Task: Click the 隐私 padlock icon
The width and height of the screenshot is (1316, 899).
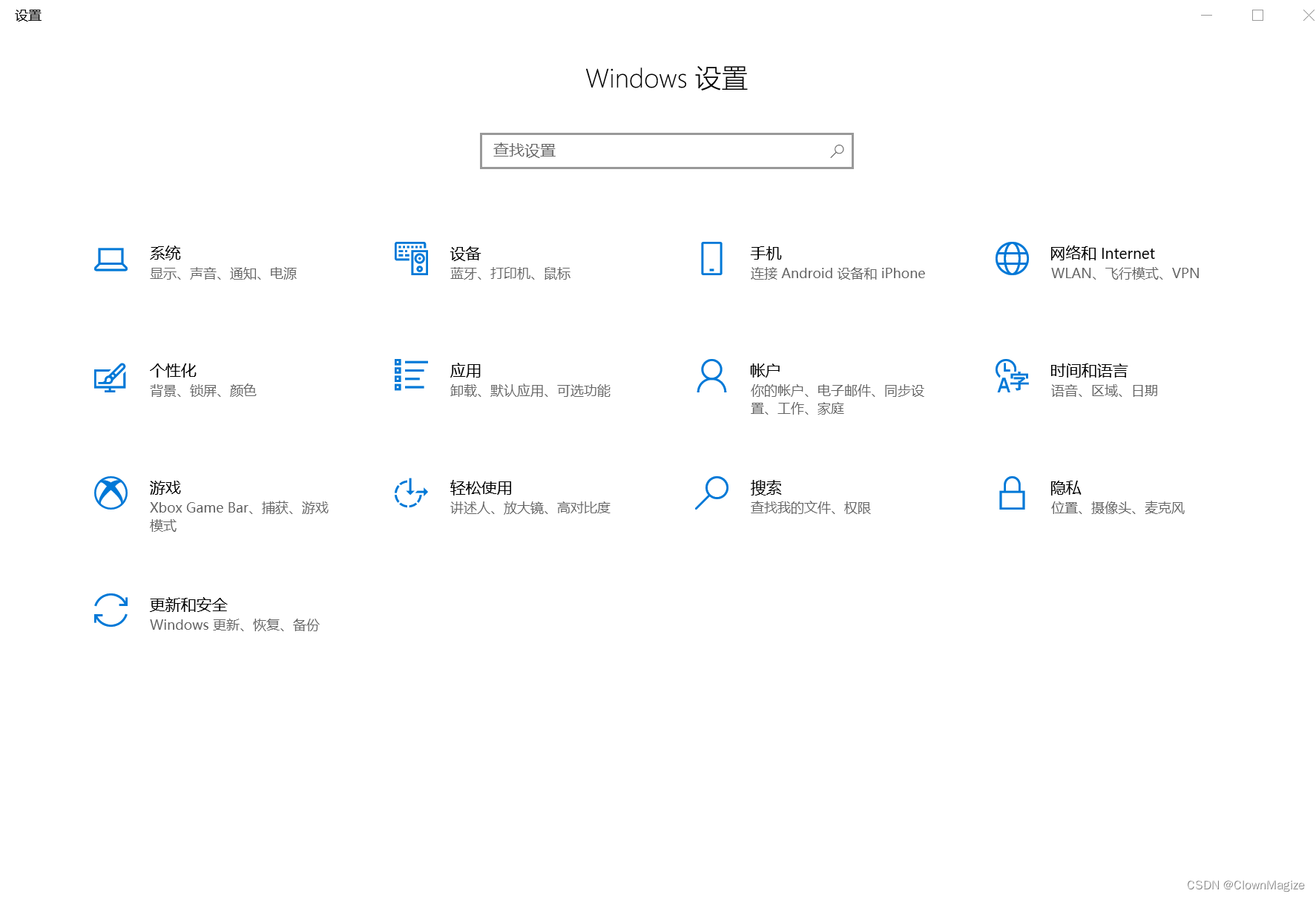Action: click(x=1012, y=493)
